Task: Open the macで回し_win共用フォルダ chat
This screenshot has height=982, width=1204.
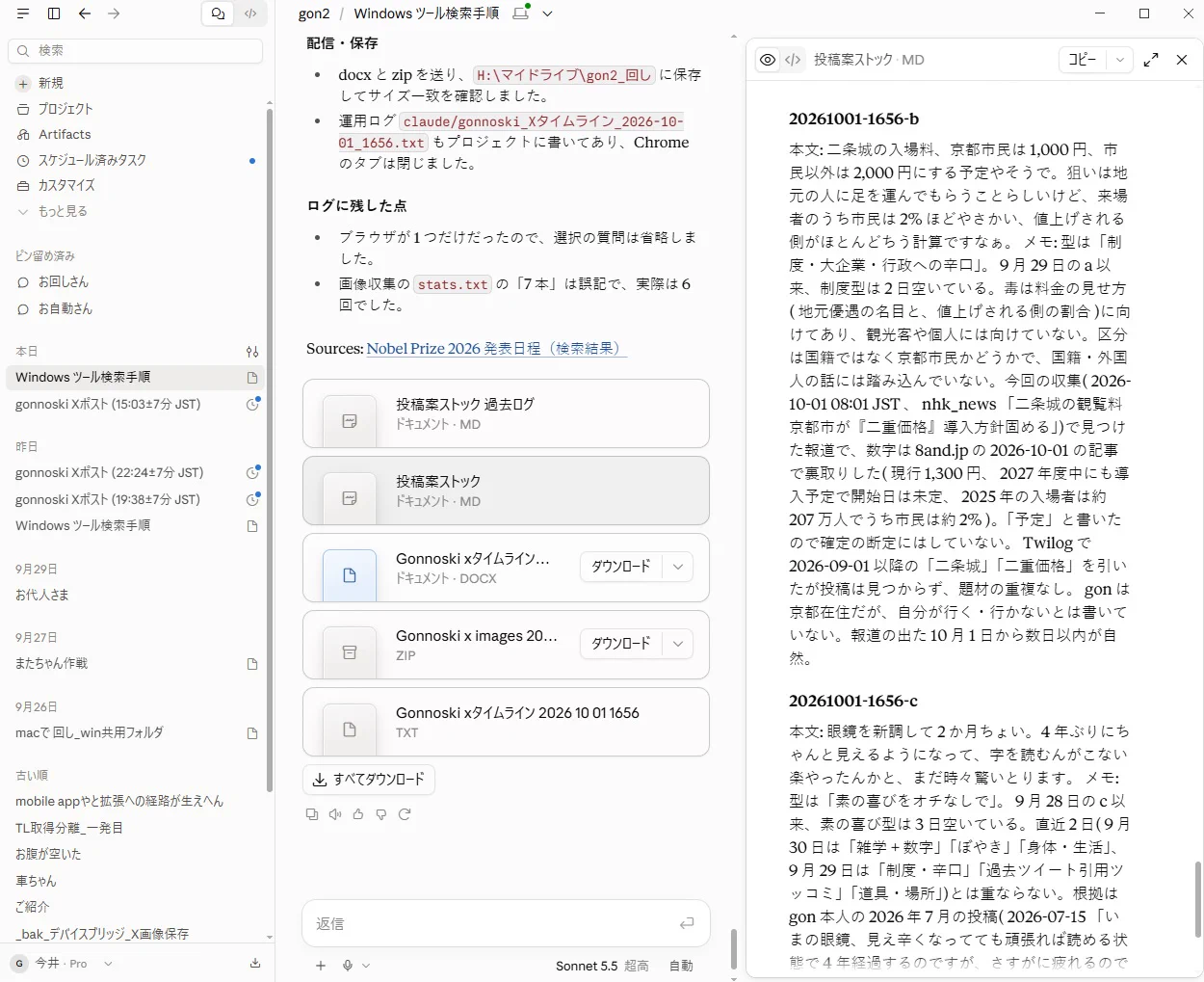Action: (136, 732)
